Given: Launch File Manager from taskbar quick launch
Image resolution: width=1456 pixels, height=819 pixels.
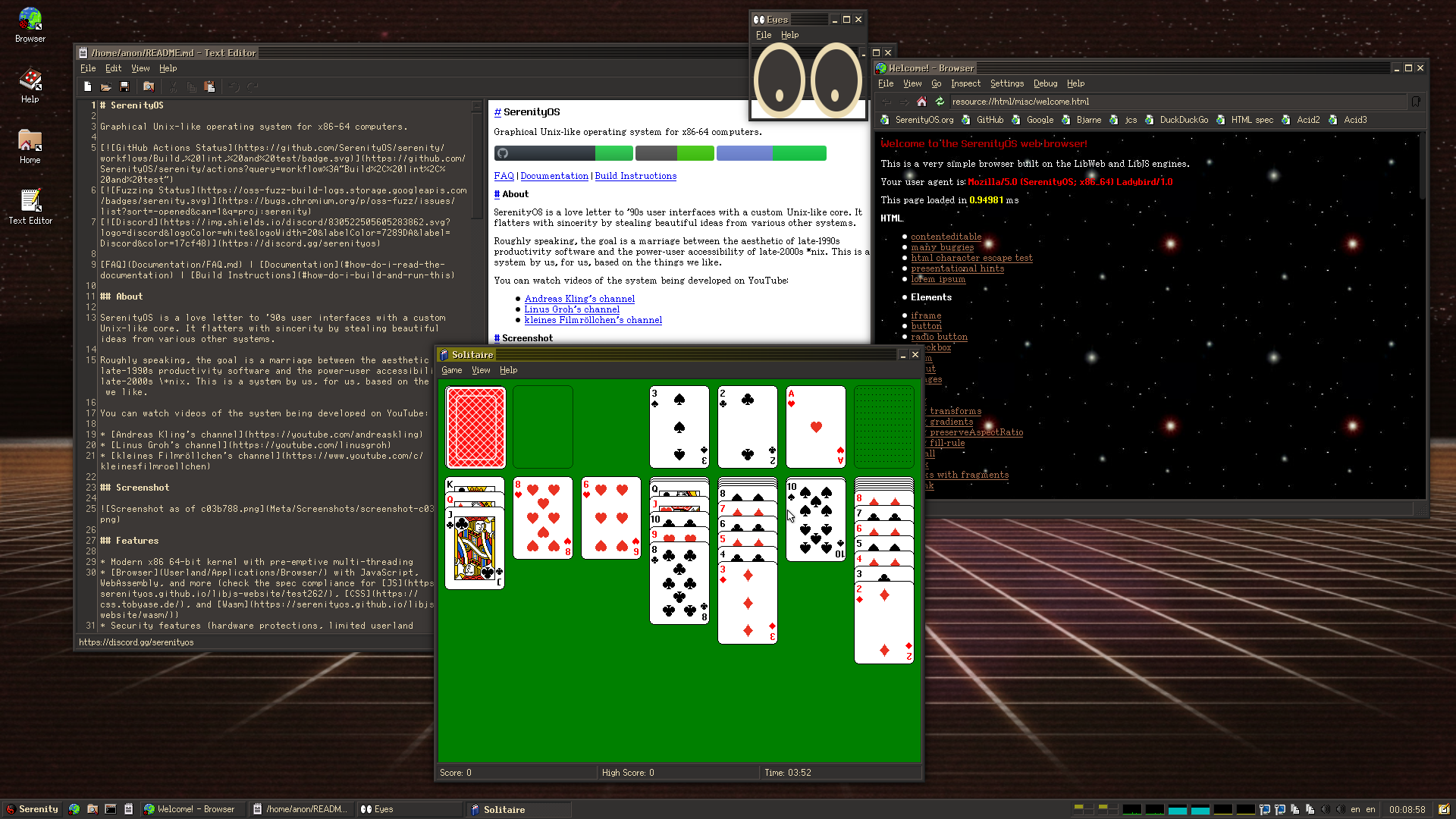Looking at the screenshot, I should pos(93,809).
